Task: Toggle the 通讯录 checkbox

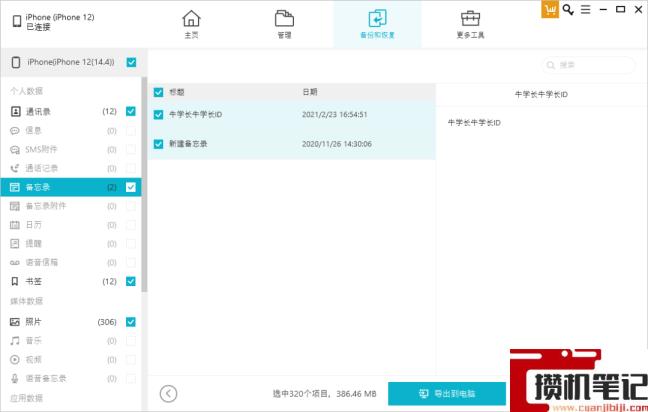Action: tap(131, 111)
